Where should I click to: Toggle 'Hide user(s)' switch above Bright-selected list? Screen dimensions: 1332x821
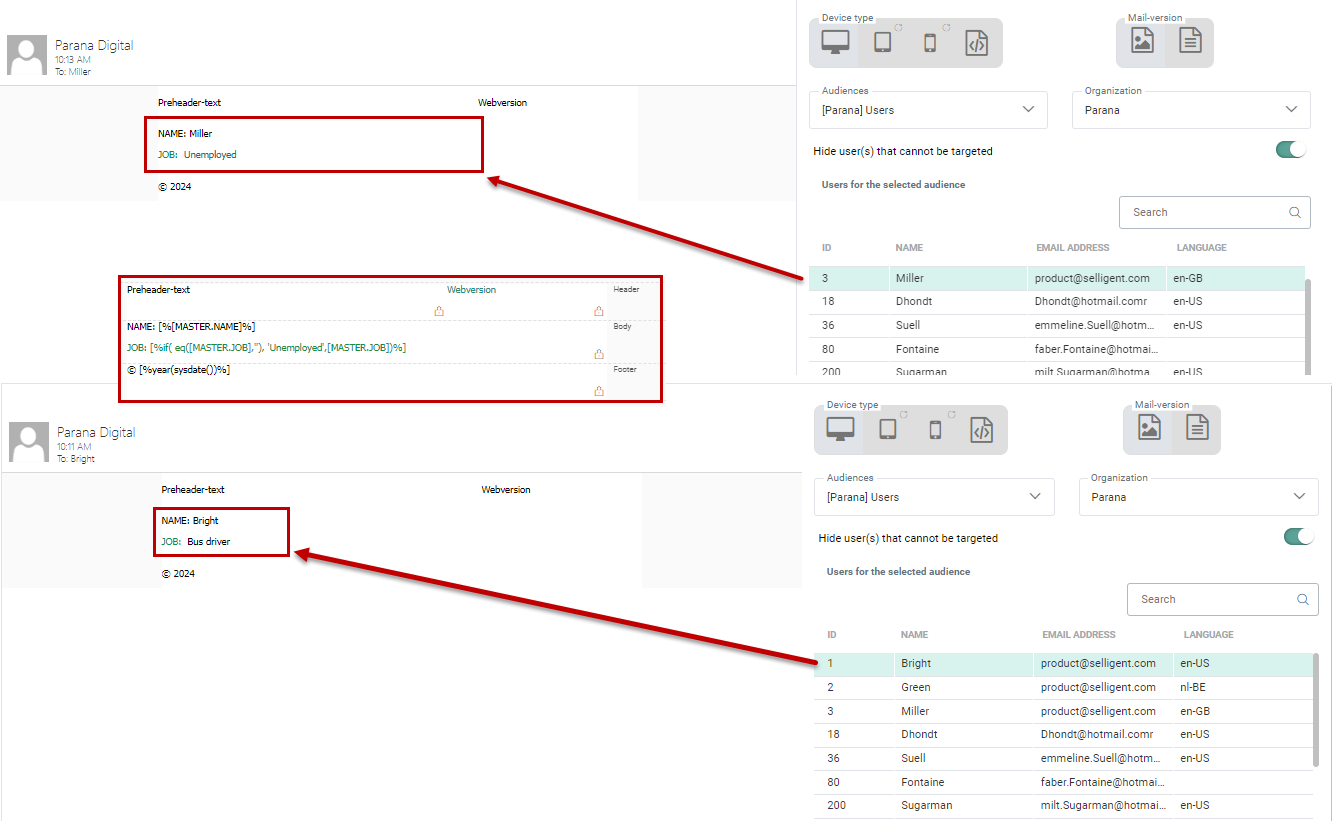pos(1298,537)
